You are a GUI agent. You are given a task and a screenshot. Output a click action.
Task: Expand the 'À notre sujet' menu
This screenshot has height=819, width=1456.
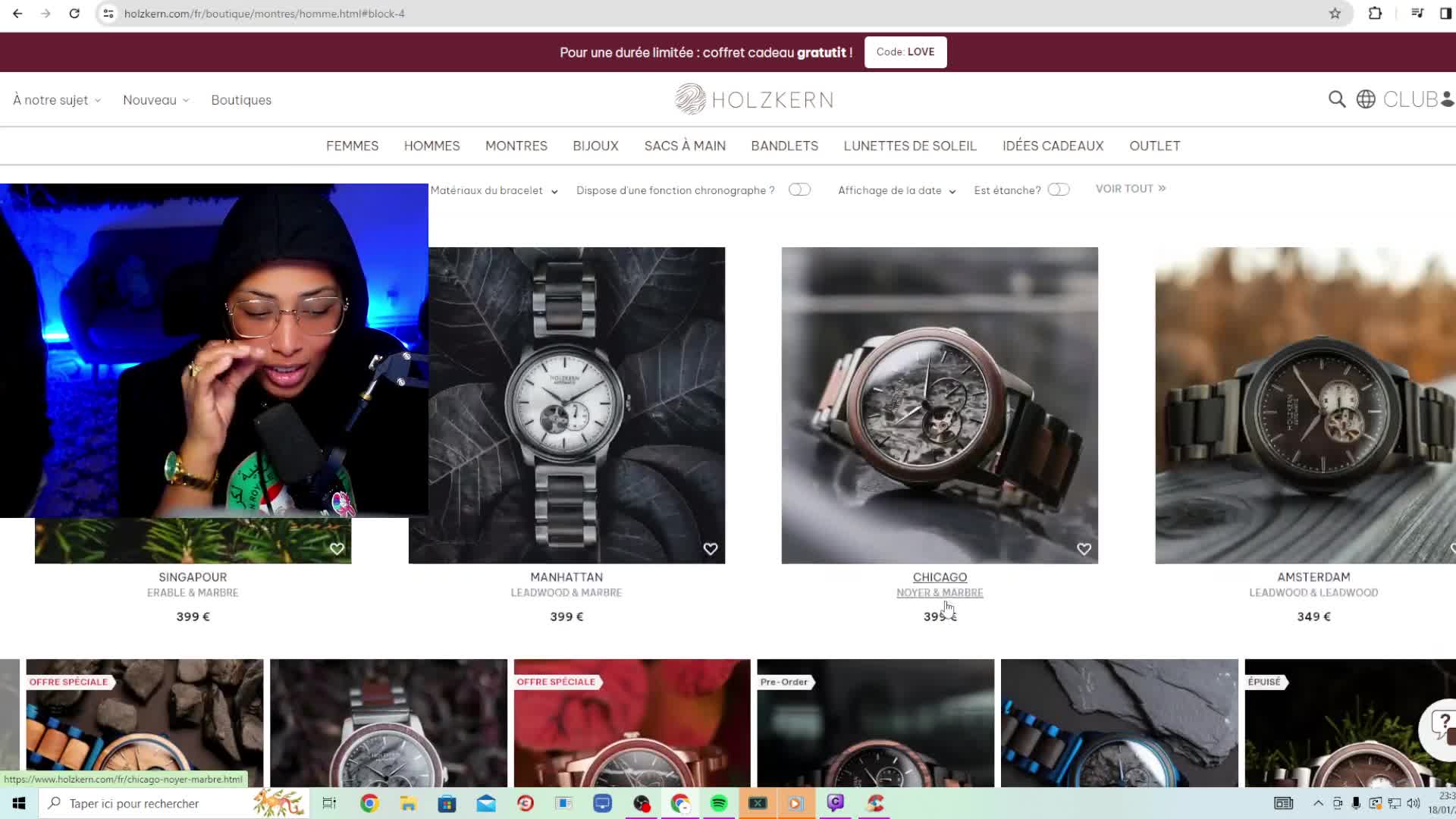(x=57, y=100)
